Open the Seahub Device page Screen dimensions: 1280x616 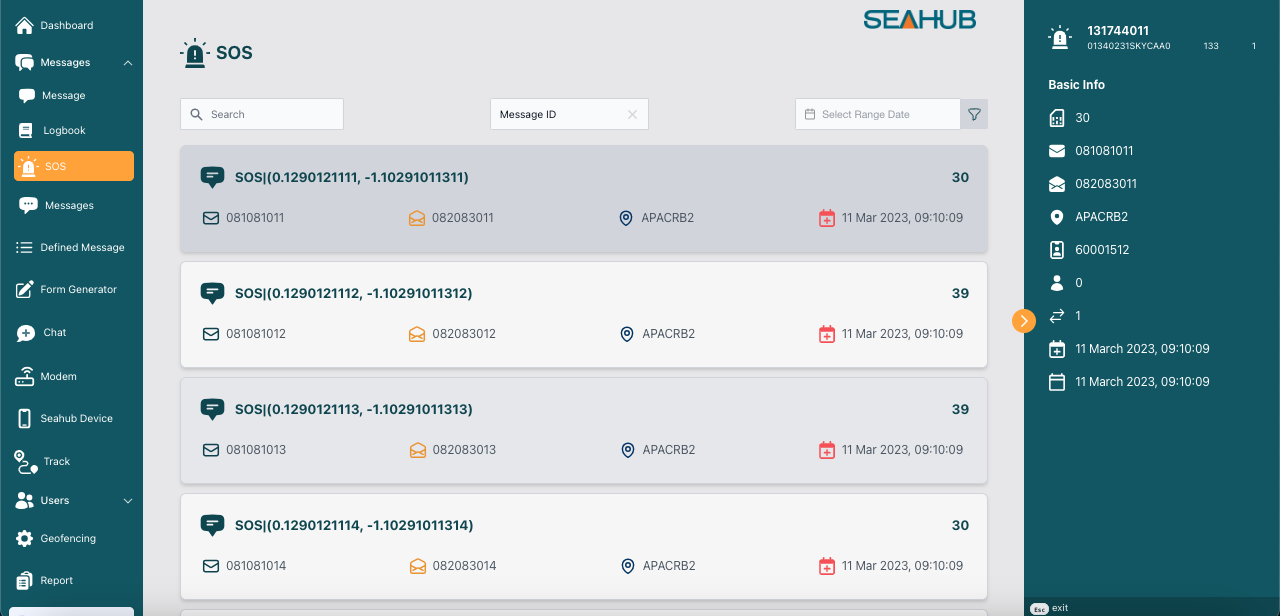point(76,418)
